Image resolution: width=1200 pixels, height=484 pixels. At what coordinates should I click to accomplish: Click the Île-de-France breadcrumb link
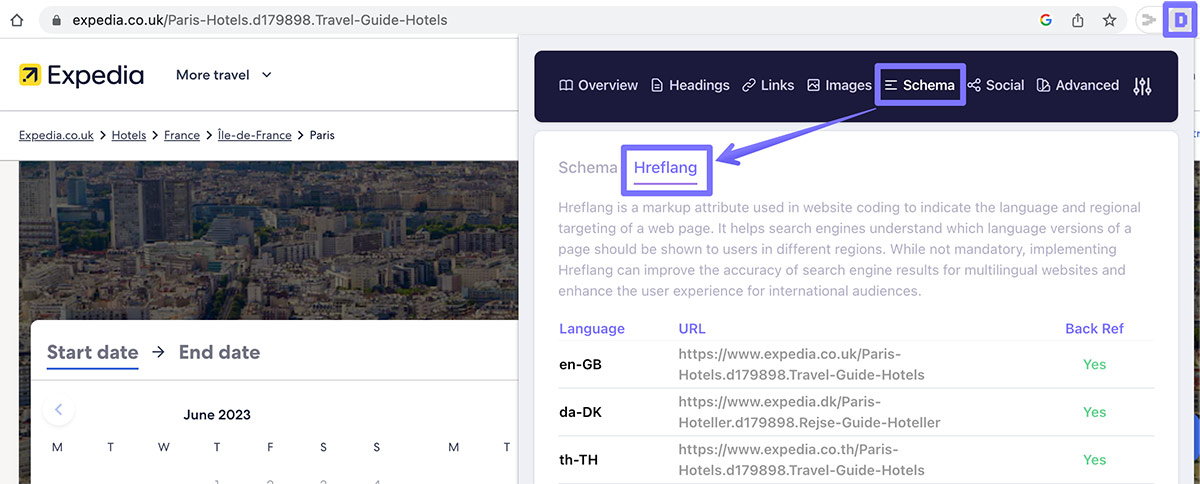point(255,135)
